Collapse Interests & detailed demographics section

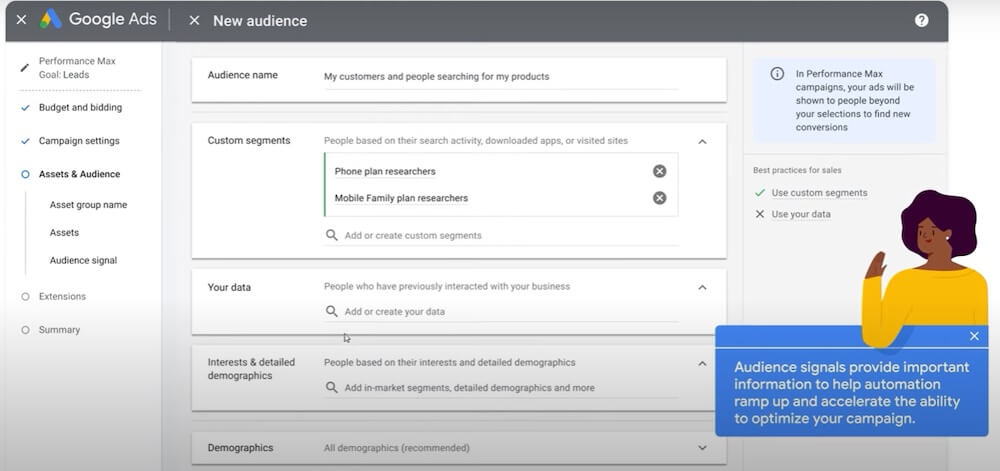(x=702, y=363)
